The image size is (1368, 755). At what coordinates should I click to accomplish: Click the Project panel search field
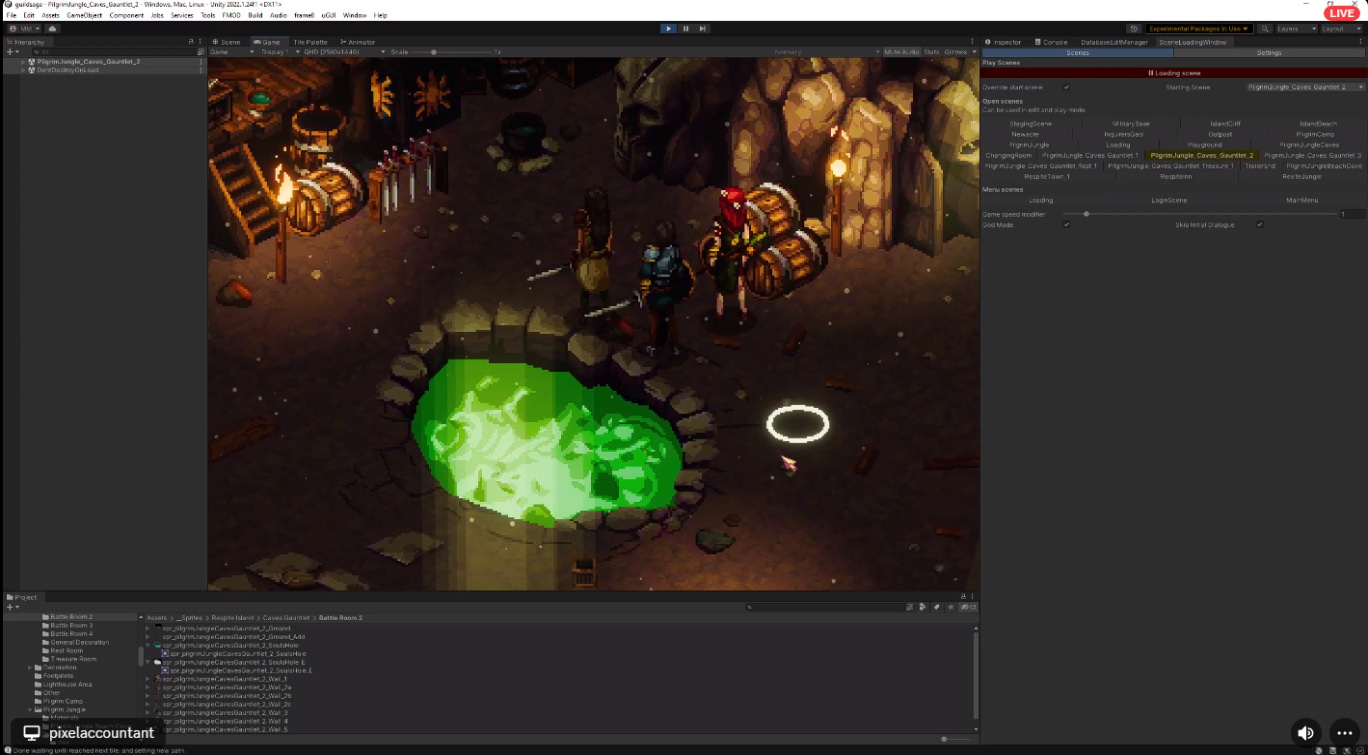825,607
